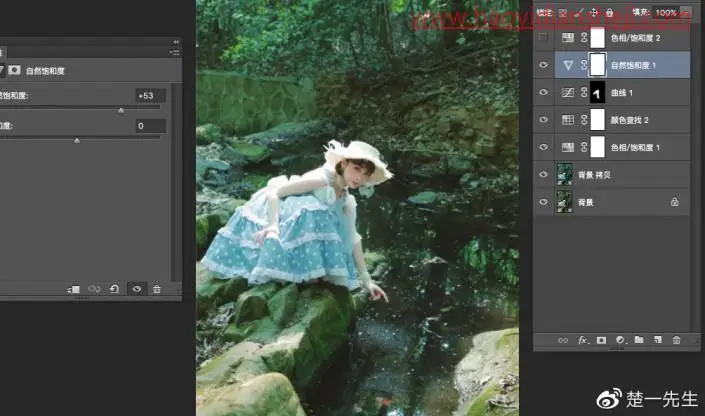Toggle lock all padlock icon
705x416 pixels.
609,13
